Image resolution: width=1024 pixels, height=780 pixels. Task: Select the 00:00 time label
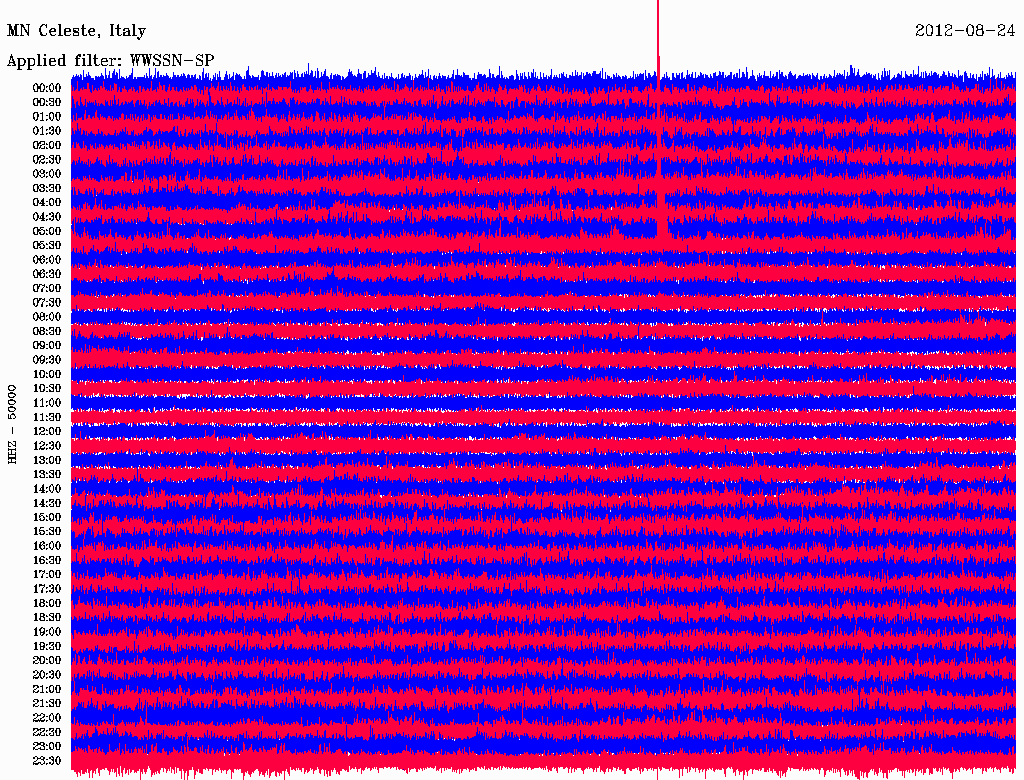(47, 88)
